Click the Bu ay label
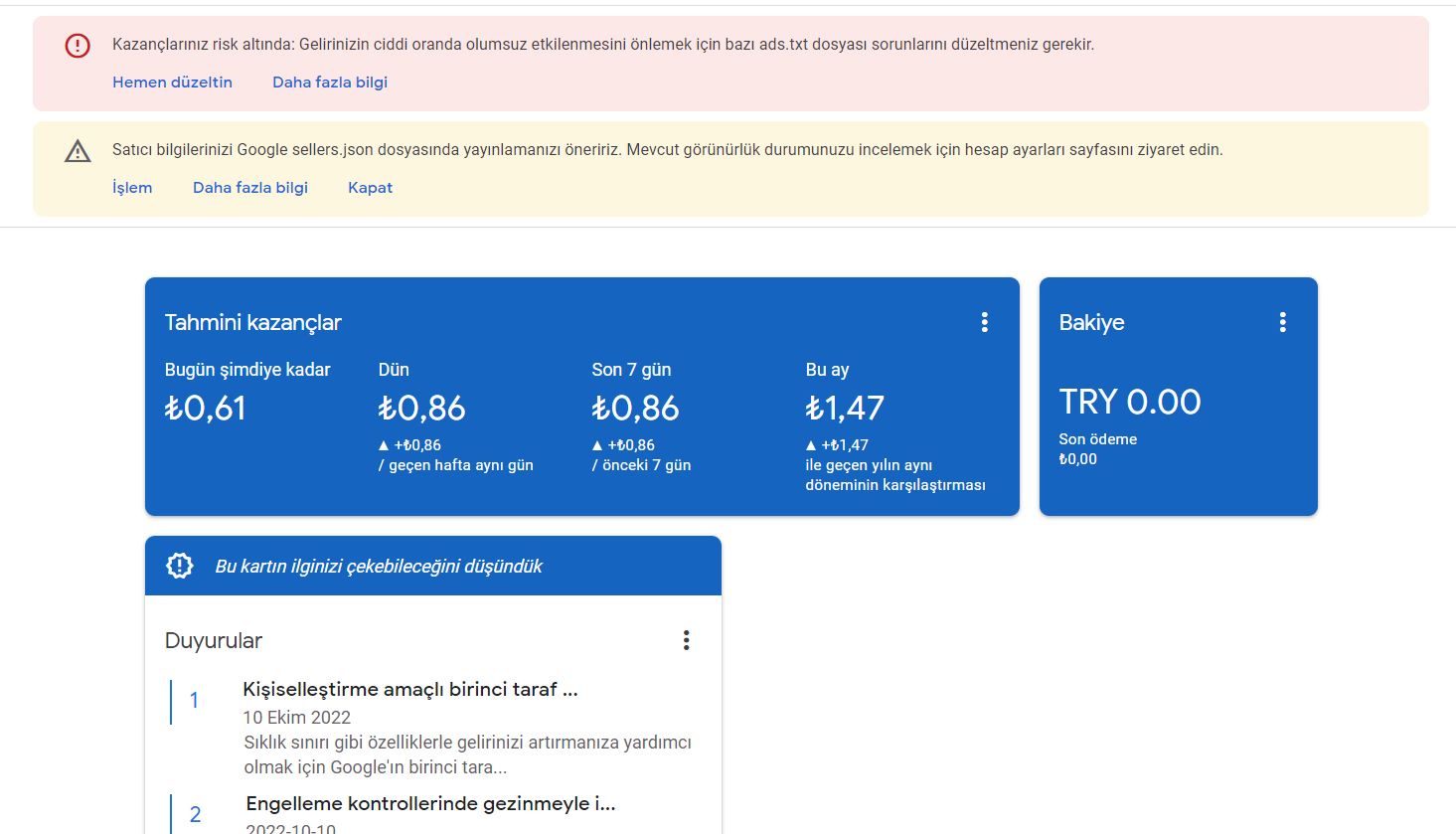This screenshot has height=834, width=1456. (x=827, y=370)
